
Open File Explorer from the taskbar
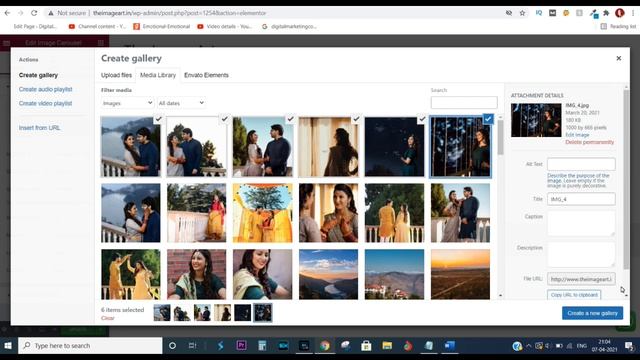point(387,346)
